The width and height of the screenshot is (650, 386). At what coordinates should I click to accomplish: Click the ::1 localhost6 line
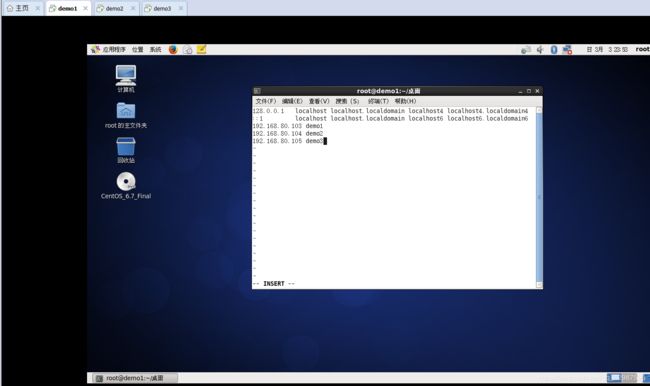point(390,119)
